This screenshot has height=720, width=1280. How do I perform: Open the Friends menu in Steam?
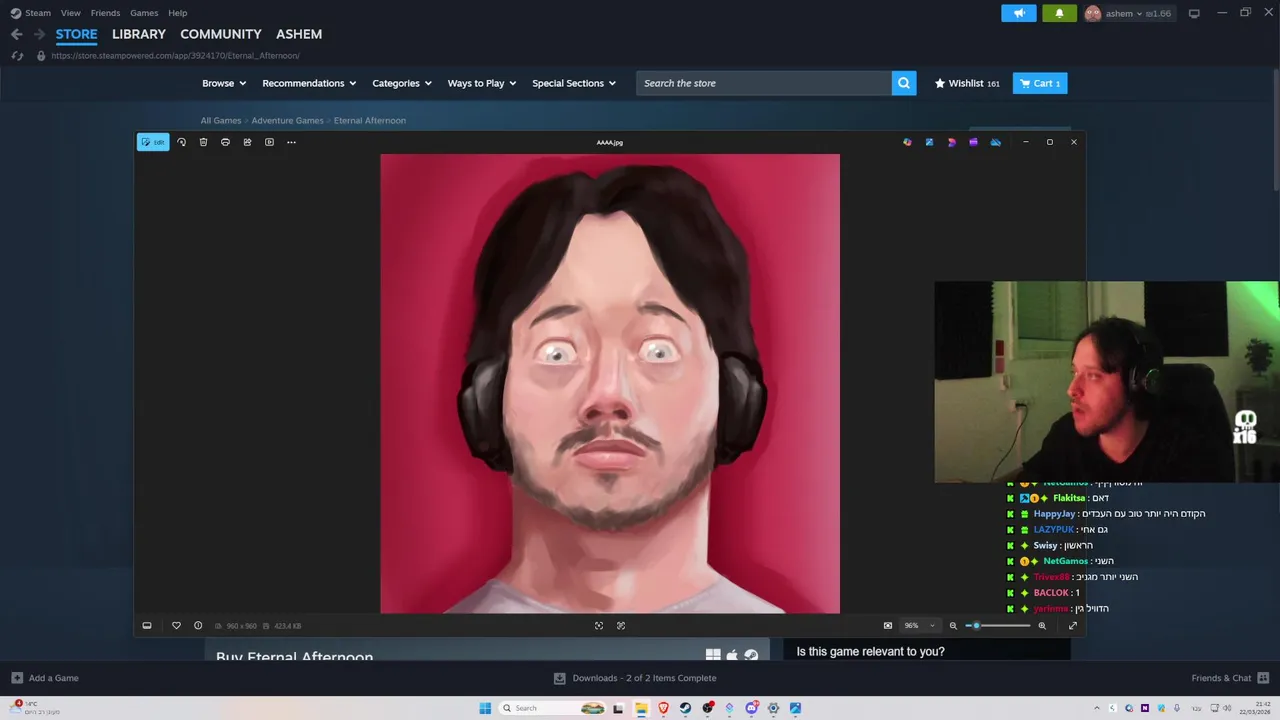pyautogui.click(x=105, y=13)
